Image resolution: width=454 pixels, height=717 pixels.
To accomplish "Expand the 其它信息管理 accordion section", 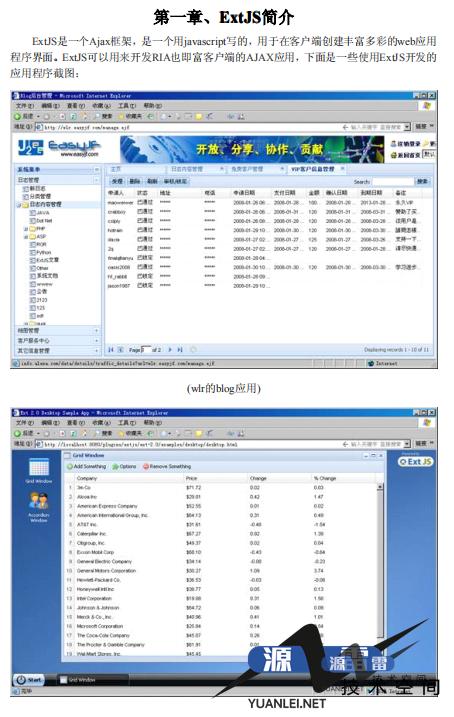I will tap(96, 351).
